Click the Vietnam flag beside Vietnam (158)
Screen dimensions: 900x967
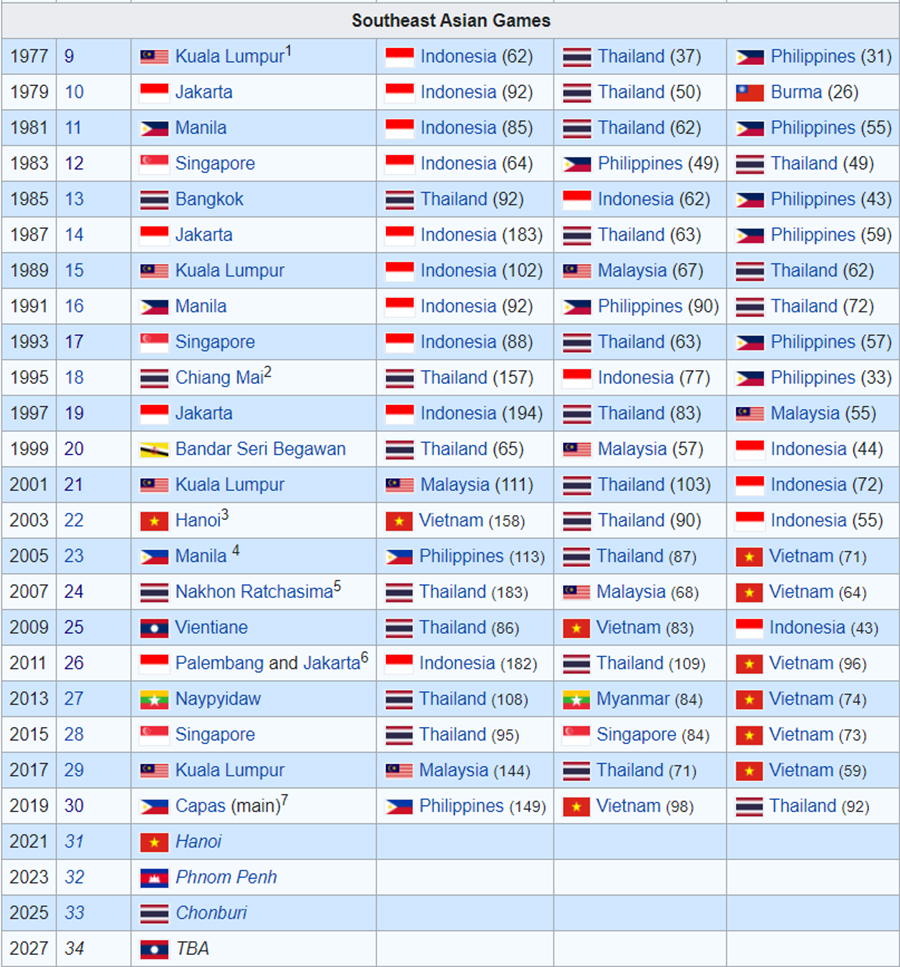(x=399, y=522)
